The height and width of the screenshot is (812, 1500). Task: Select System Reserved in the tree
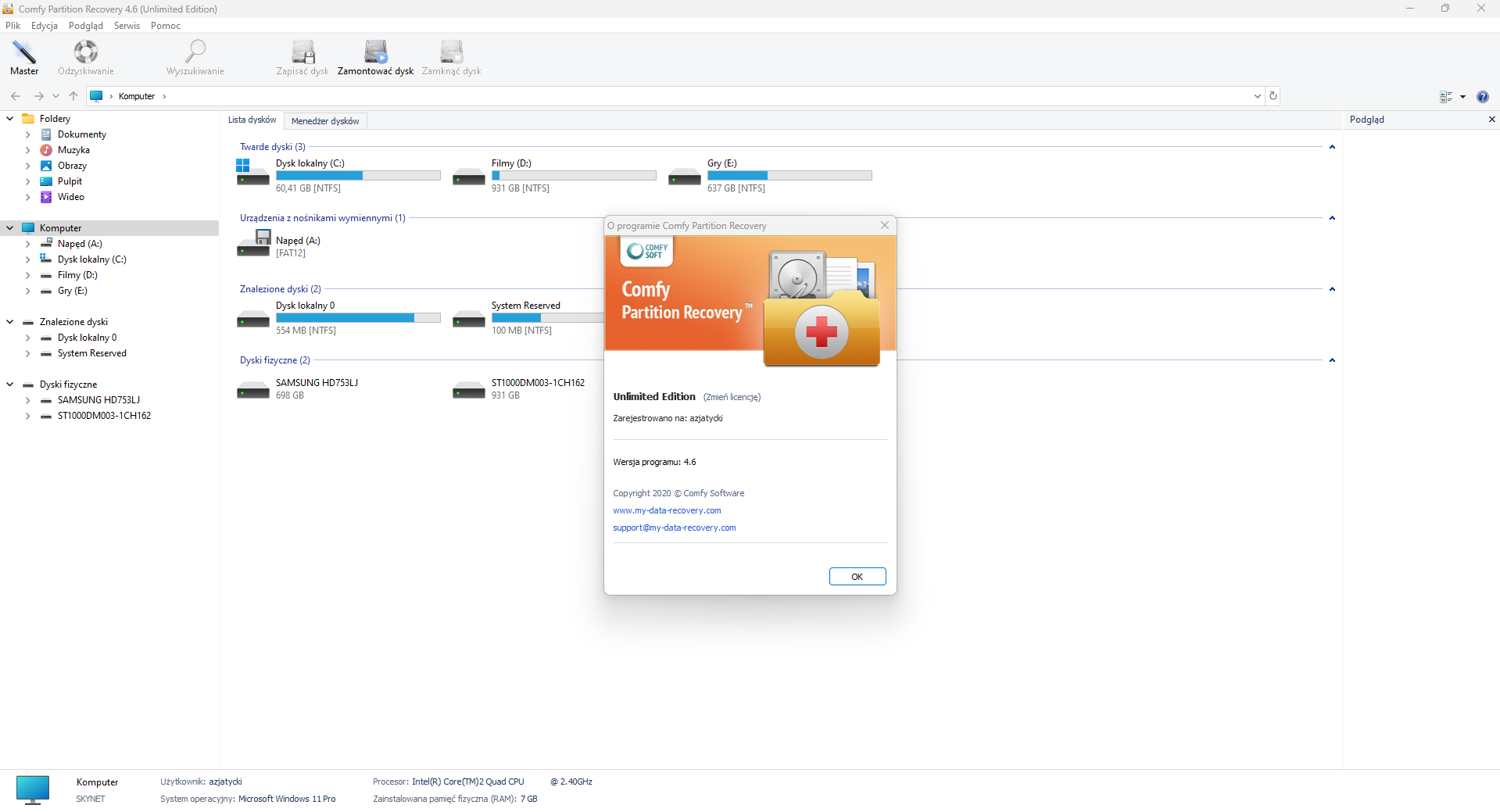tap(91, 353)
